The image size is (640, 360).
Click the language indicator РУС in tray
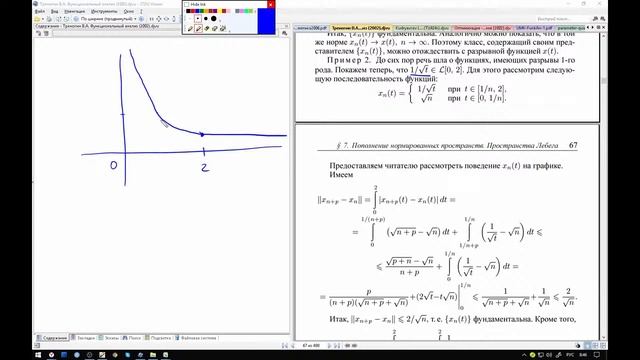click(x=570, y=355)
